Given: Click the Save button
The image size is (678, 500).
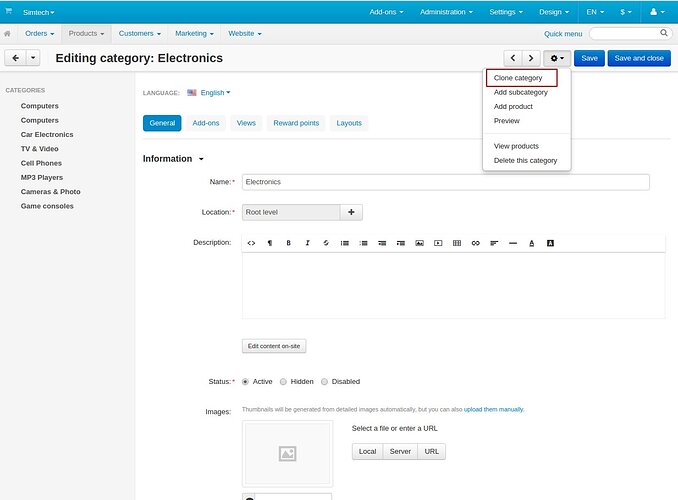Looking at the screenshot, I should [x=589, y=58].
